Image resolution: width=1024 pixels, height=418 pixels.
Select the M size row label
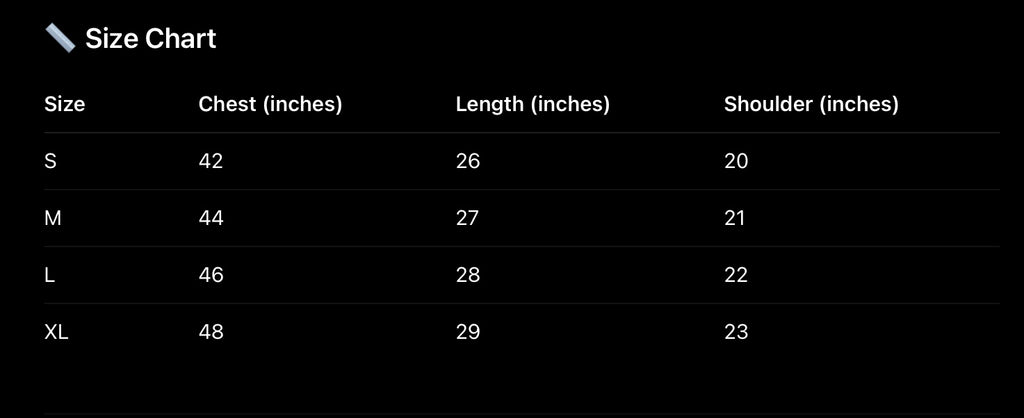point(54,218)
